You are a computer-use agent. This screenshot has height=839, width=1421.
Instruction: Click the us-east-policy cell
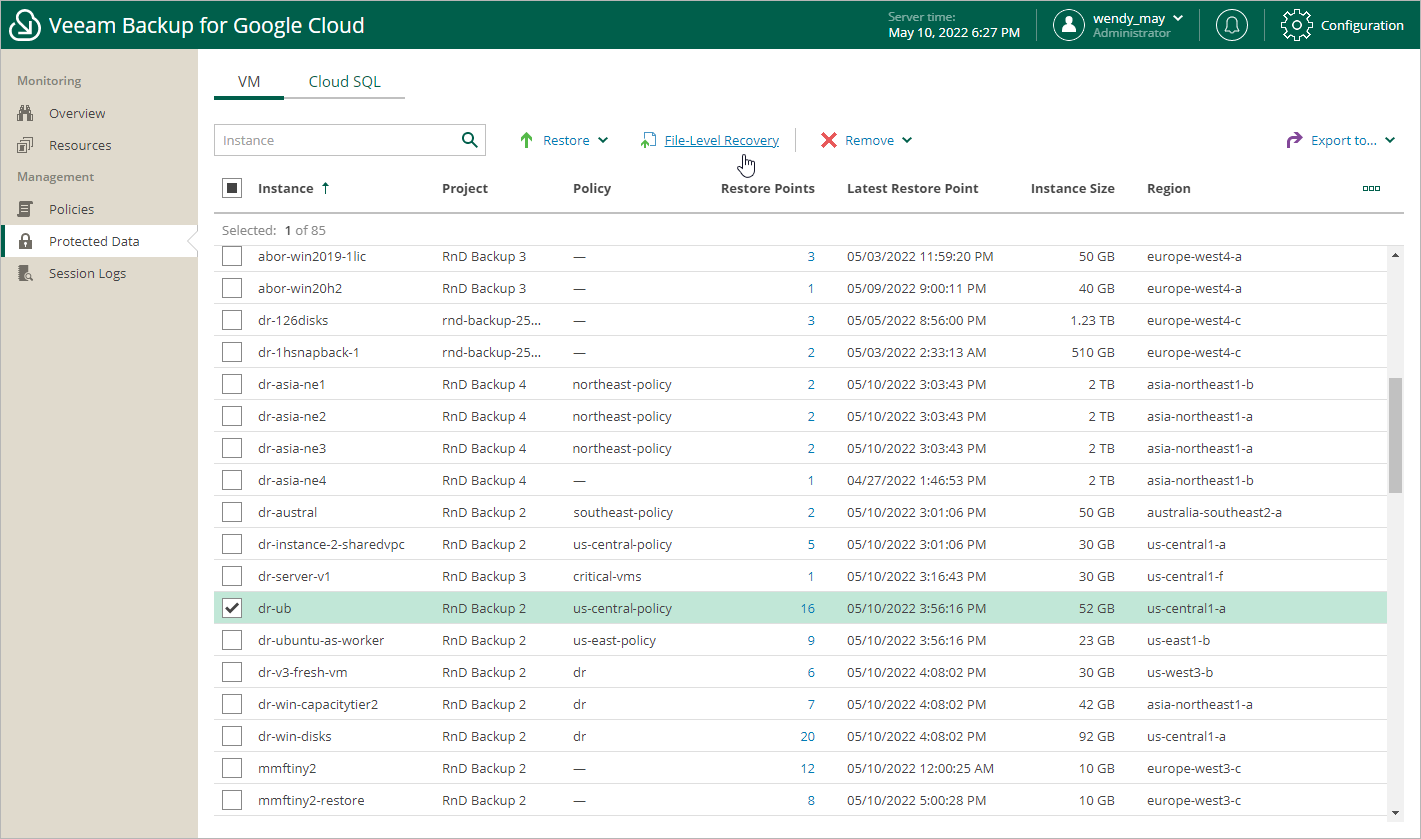click(x=614, y=641)
